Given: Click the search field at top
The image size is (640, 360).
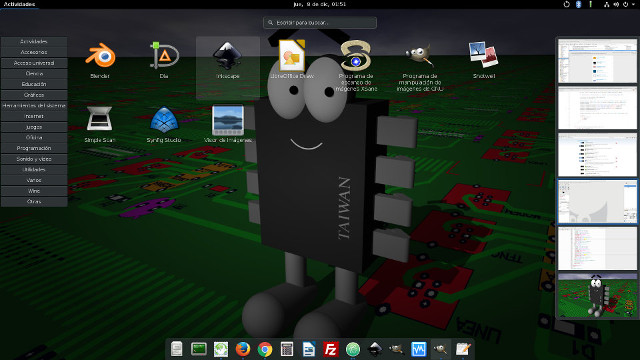Looking at the screenshot, I should coord(320,22).
